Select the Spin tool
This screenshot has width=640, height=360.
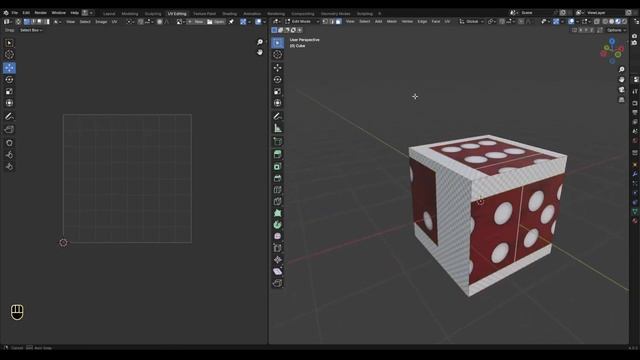click(x=278, y=224)
